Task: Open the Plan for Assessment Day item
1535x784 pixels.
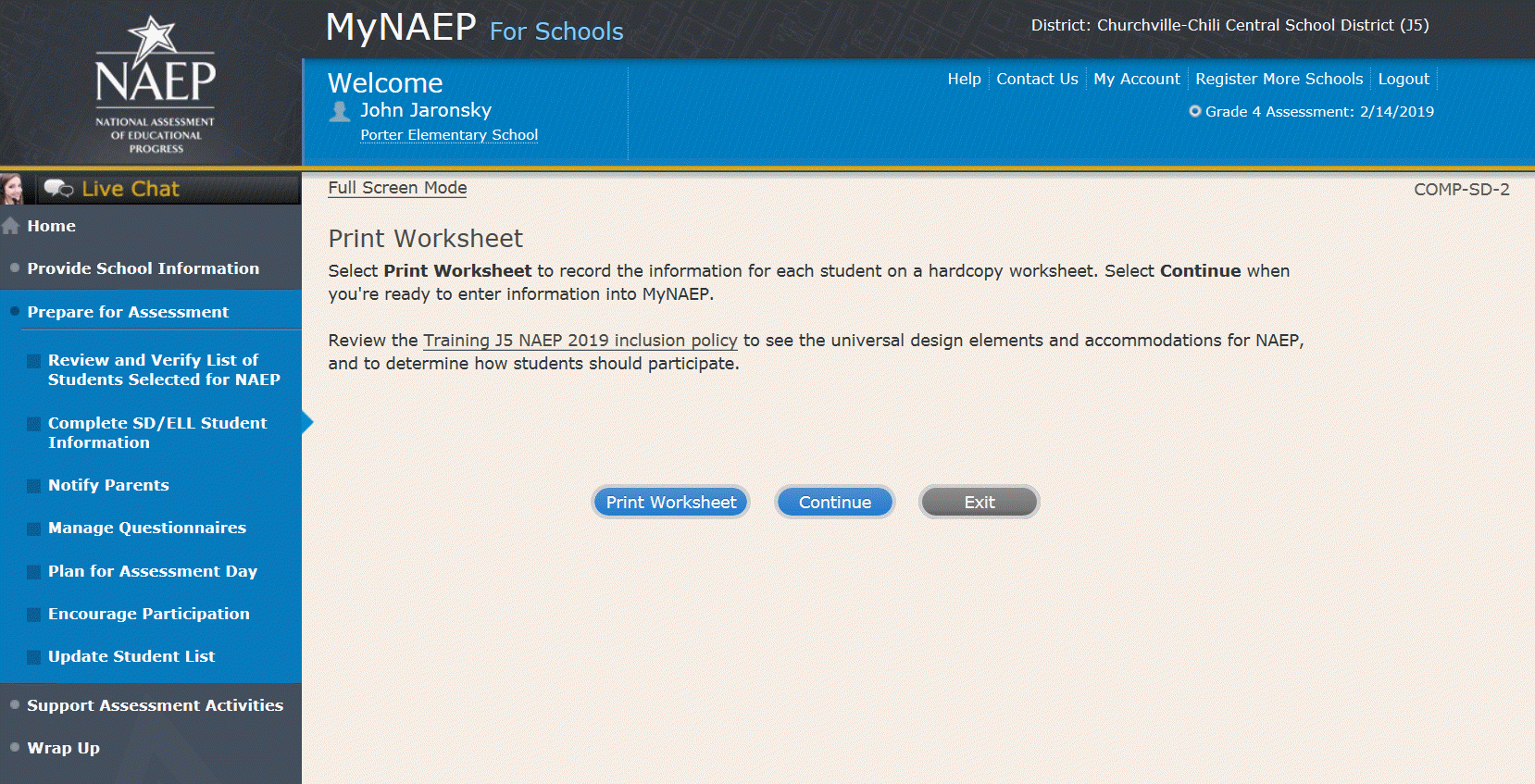Action: 153,571
